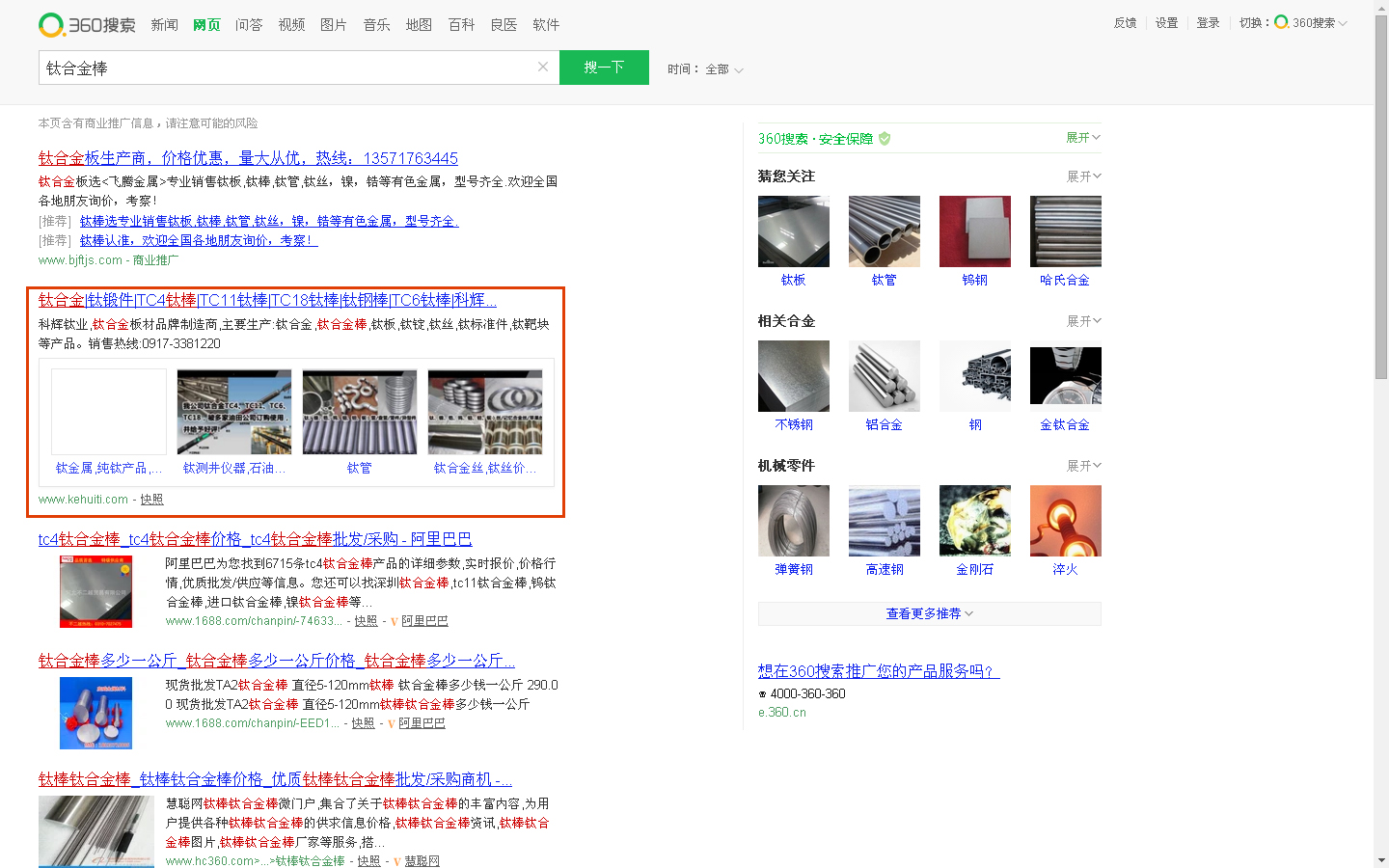Click the 钛棒认准 recommended sub-link

tap(199, 240)
